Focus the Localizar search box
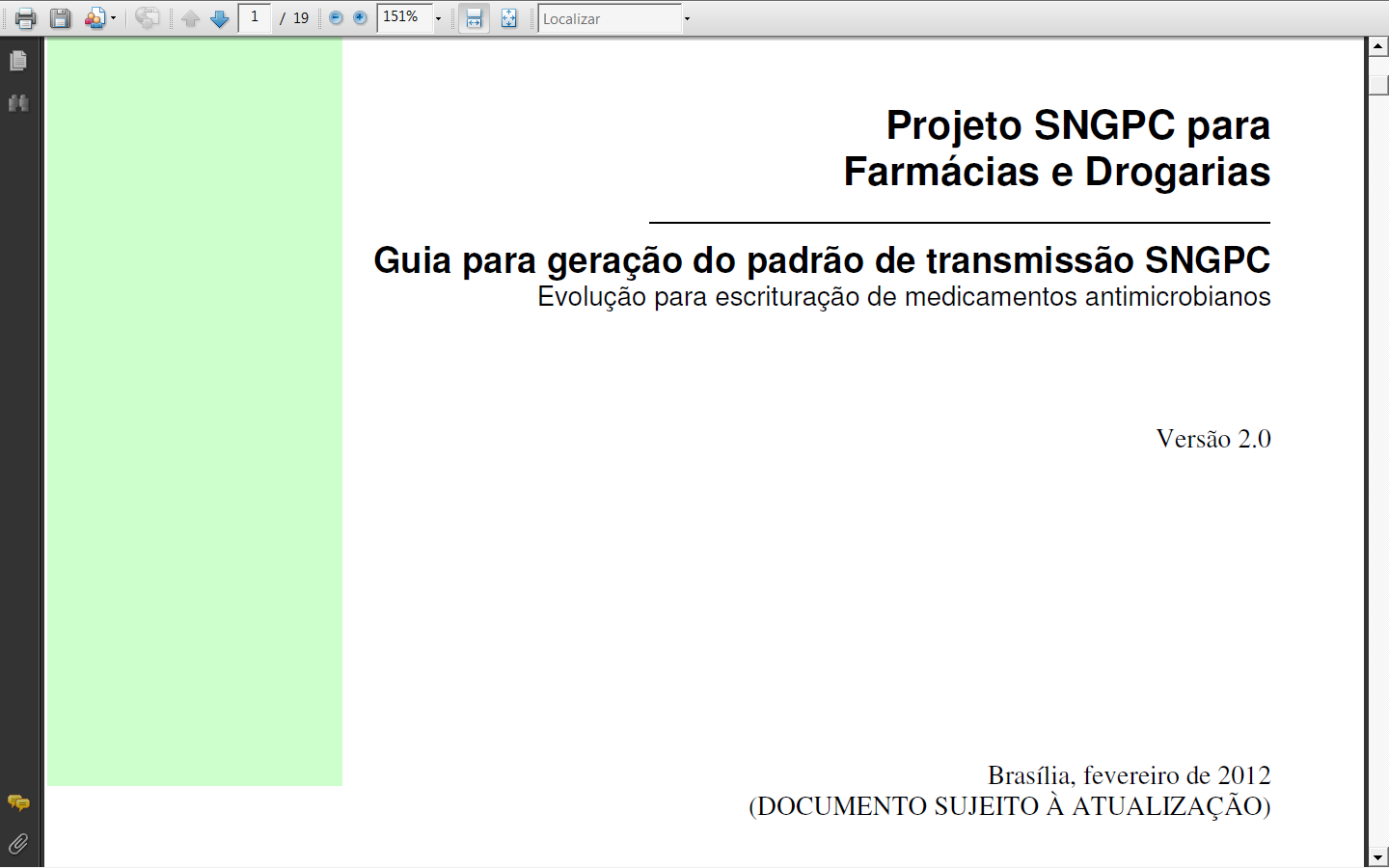 [610, 18]
